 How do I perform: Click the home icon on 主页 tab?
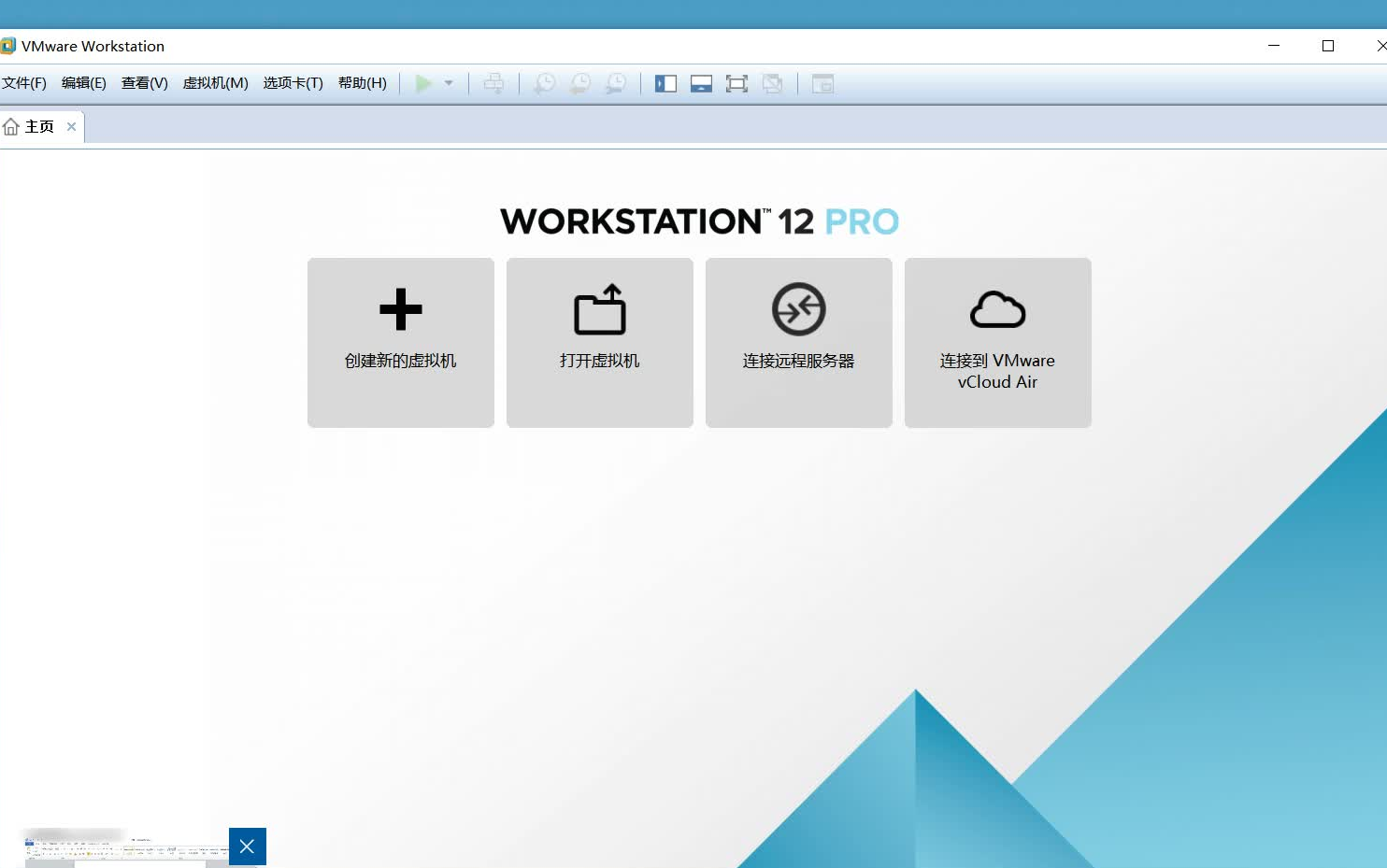pyautogui.click(x=11, y=126)
